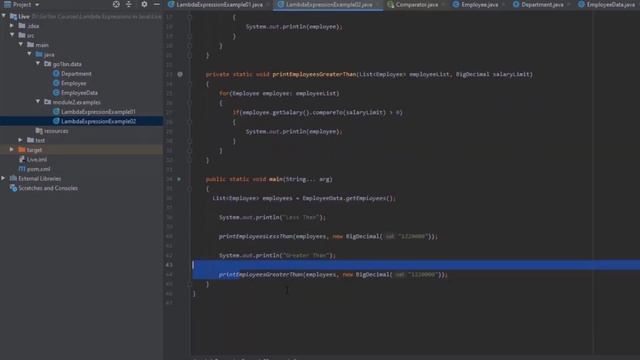Collapse the Live project root node
Screen dimensions: 640x360
pos(4,16)
